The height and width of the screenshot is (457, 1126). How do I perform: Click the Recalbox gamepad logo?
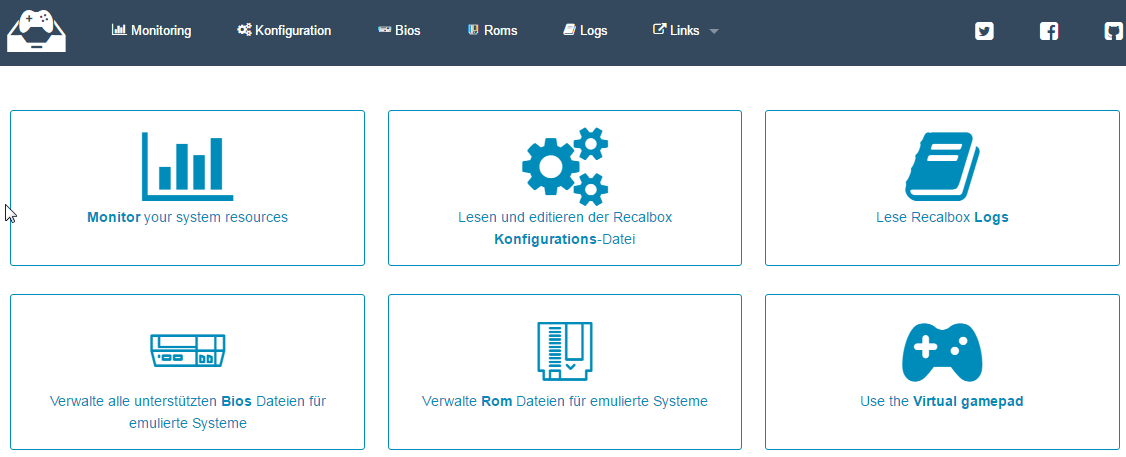pos(36,31)
